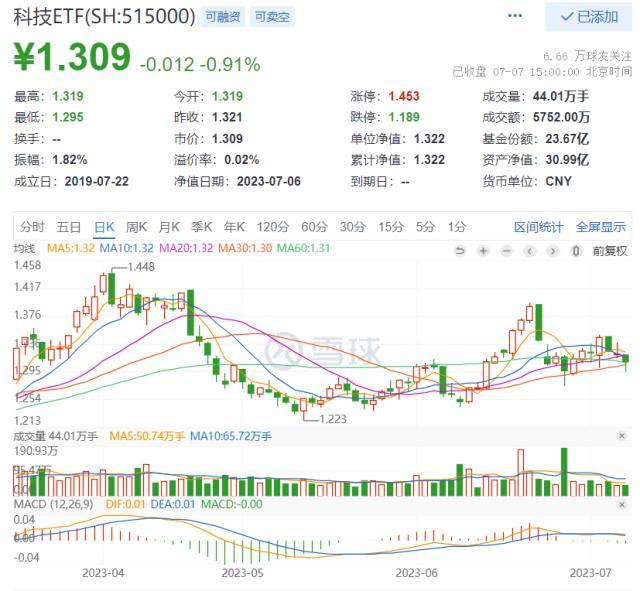Click the MA60:1.31 legend entry
The image size is (640, 591).
click(303, 248)
